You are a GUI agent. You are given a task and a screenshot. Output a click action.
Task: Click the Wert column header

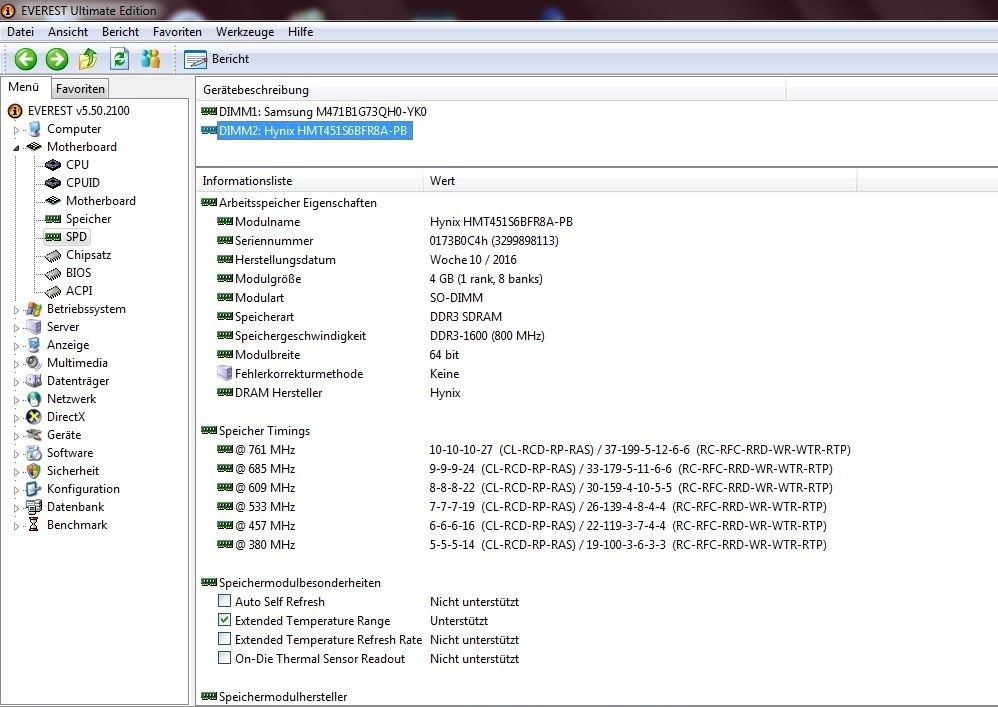442,181
